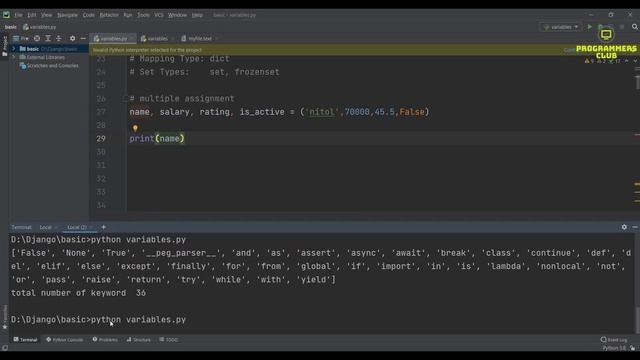Click the Stop process icon in toolbar

coord(622,27)
